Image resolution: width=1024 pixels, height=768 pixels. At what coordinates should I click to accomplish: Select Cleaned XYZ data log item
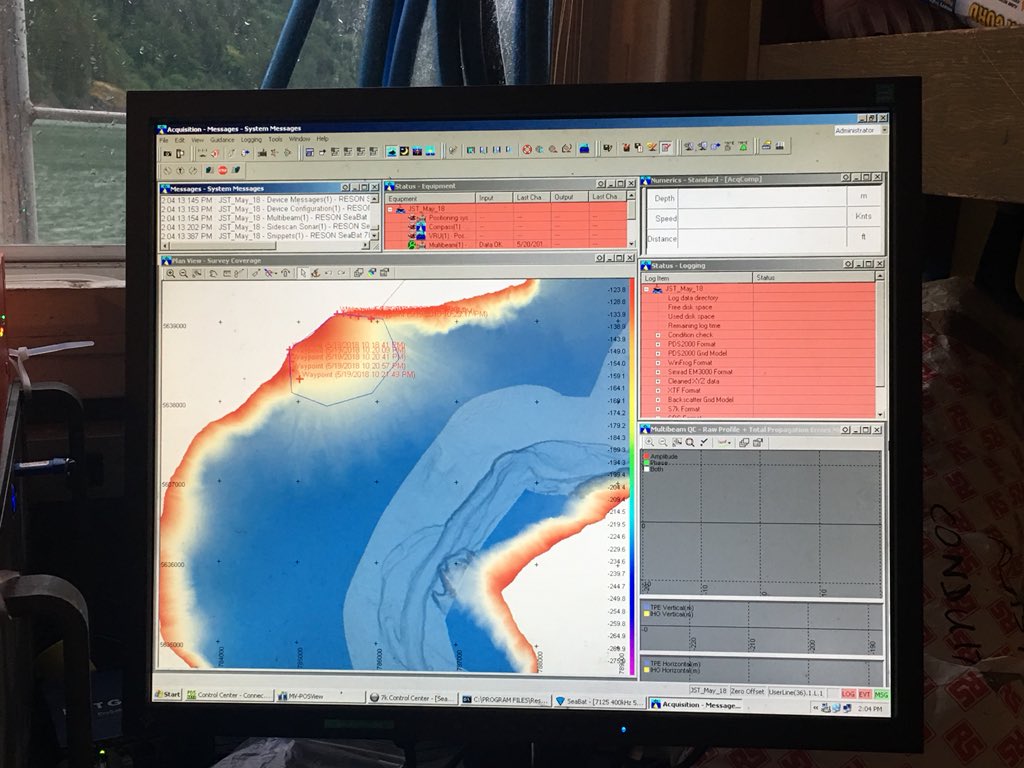tap(694, 381)
